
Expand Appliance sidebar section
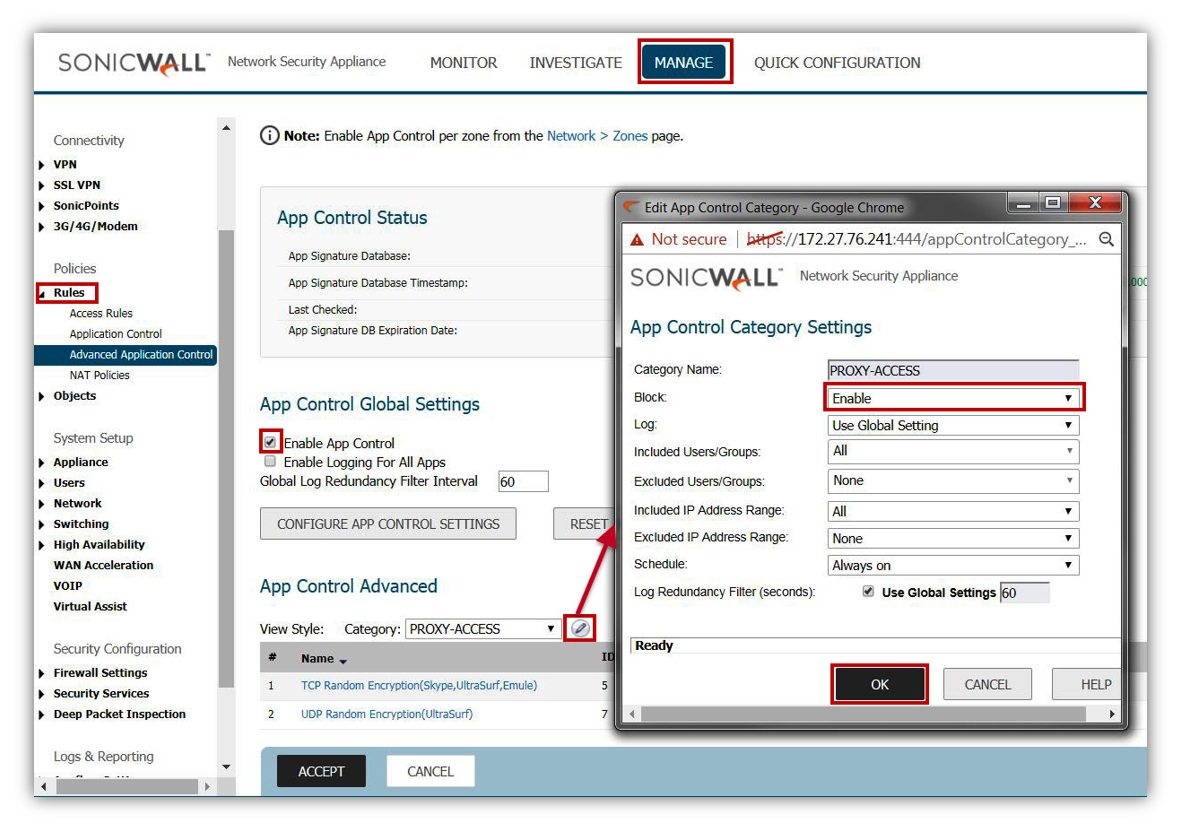tap(42, 462)
